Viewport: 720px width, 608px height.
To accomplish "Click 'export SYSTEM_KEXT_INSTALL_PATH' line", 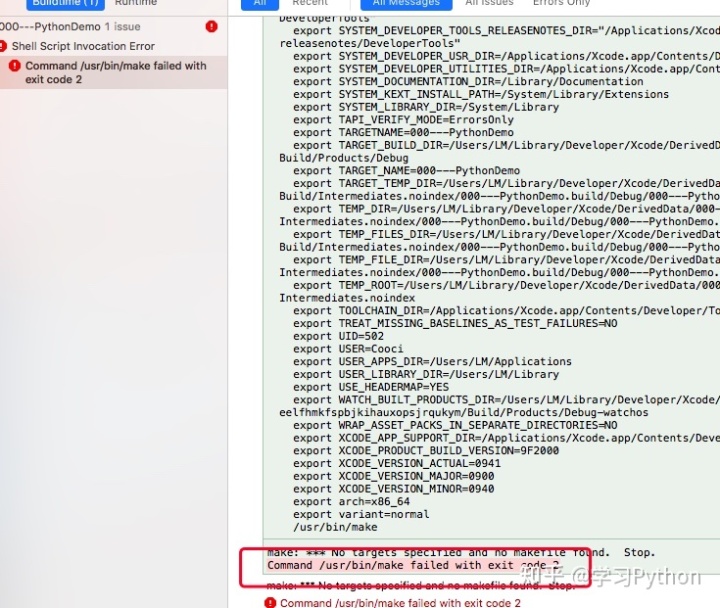I will pos(481,94).
